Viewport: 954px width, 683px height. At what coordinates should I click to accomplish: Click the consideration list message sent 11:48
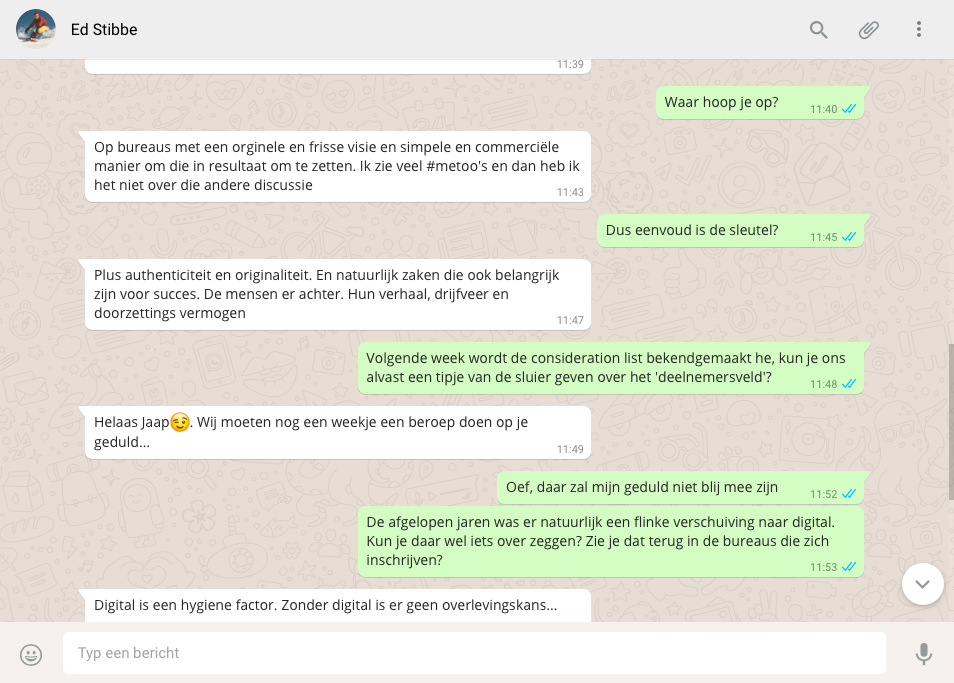coord(611,368)
